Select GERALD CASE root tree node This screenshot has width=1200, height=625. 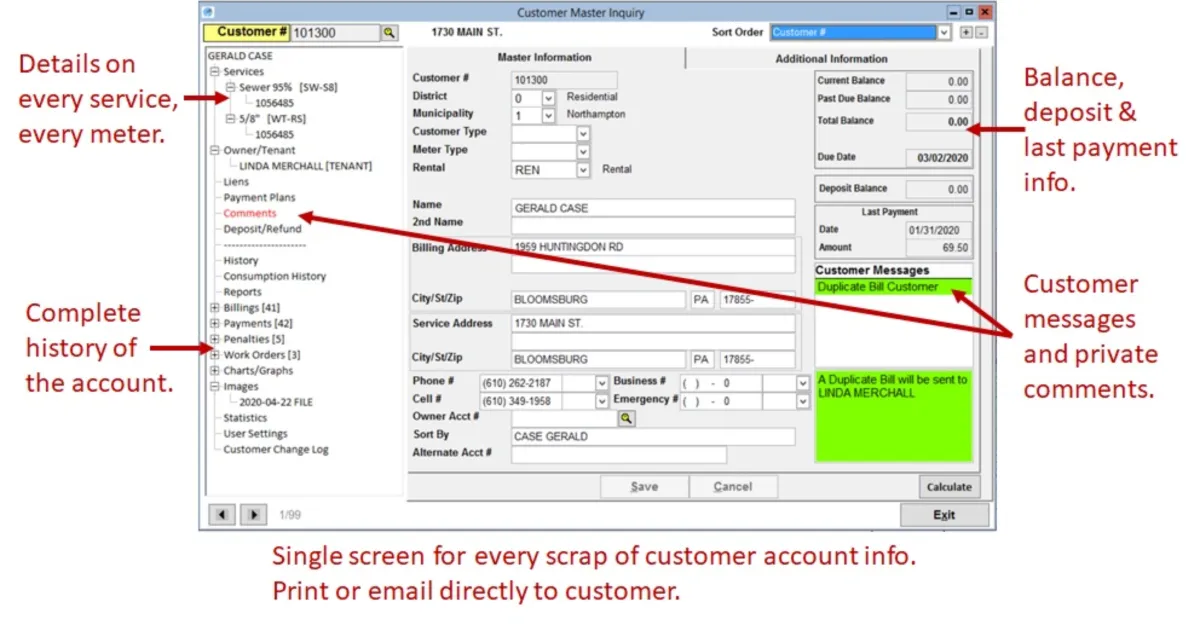[240, 56]
